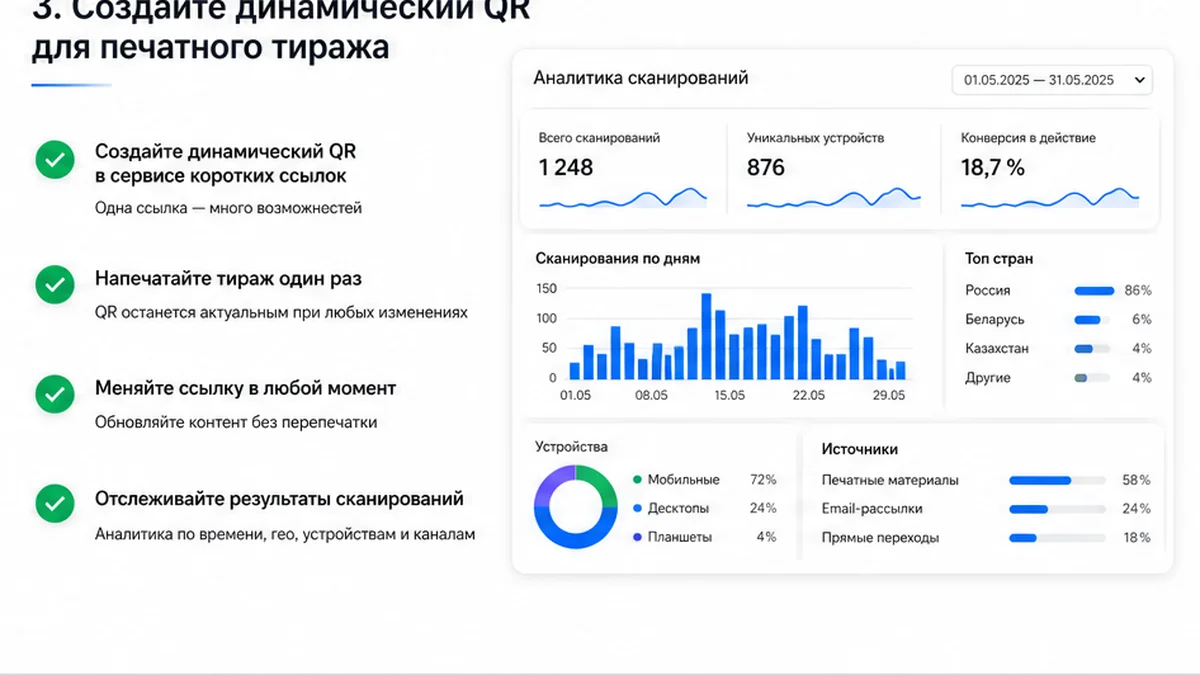Click the "Топ стран" title
Image resolution: width=1200 pixels, height=675 pixels.
[x=999, y=258]
